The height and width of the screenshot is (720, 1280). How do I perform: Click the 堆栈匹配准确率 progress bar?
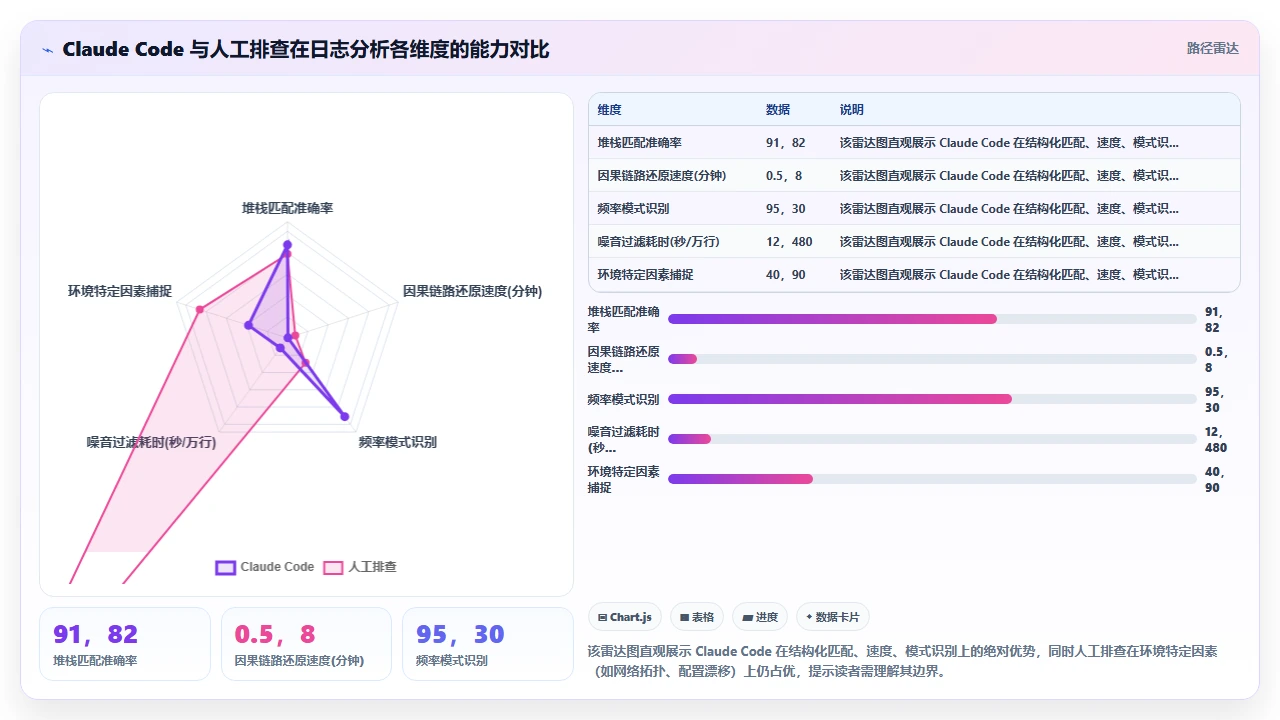click(932, 319)
